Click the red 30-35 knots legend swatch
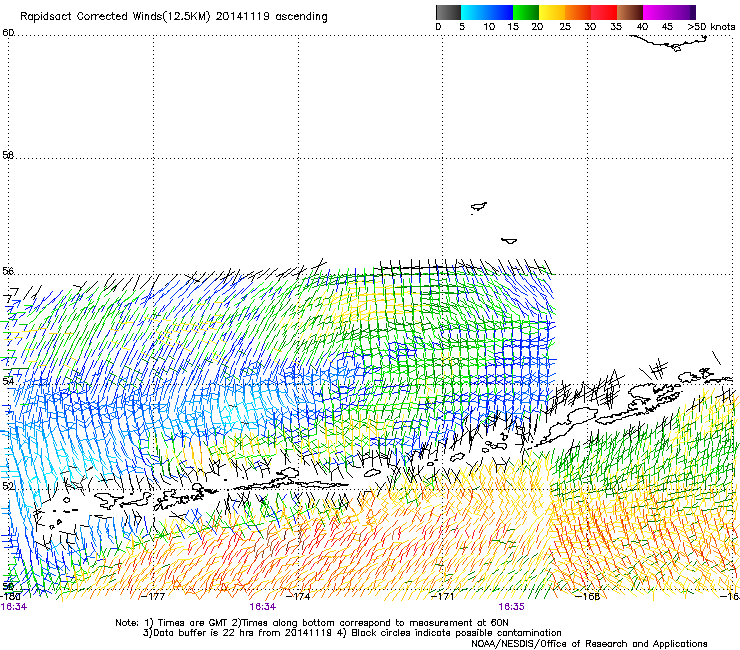740x650 pixels. point(604,12)
